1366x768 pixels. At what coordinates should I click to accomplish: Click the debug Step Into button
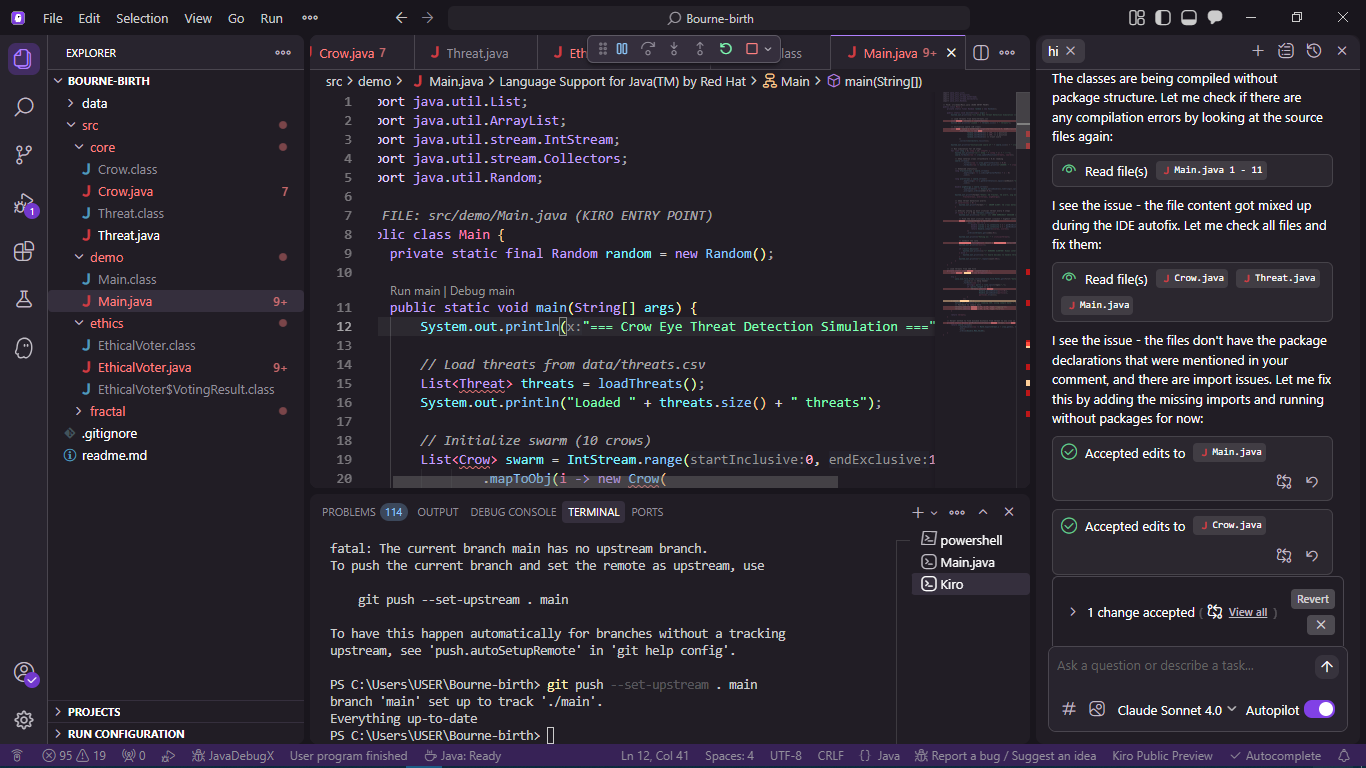pos(674,49)
